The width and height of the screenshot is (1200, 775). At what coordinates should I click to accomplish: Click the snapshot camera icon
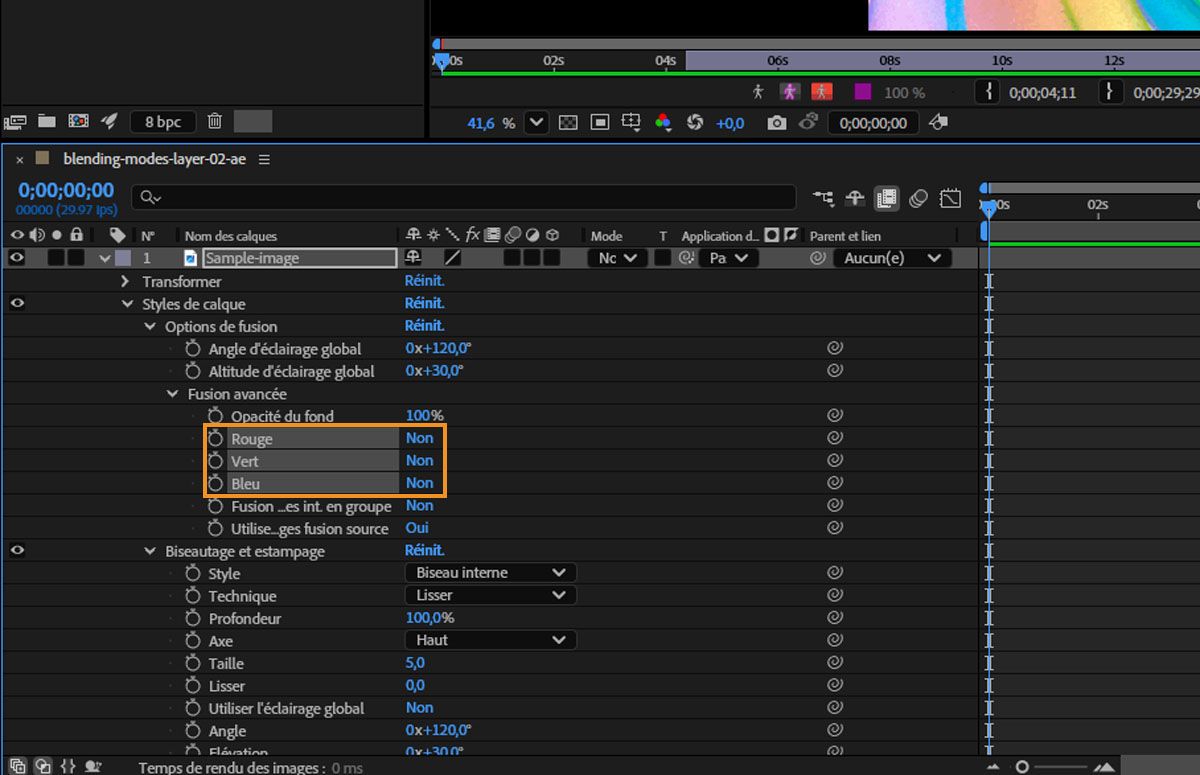(776, 123)
